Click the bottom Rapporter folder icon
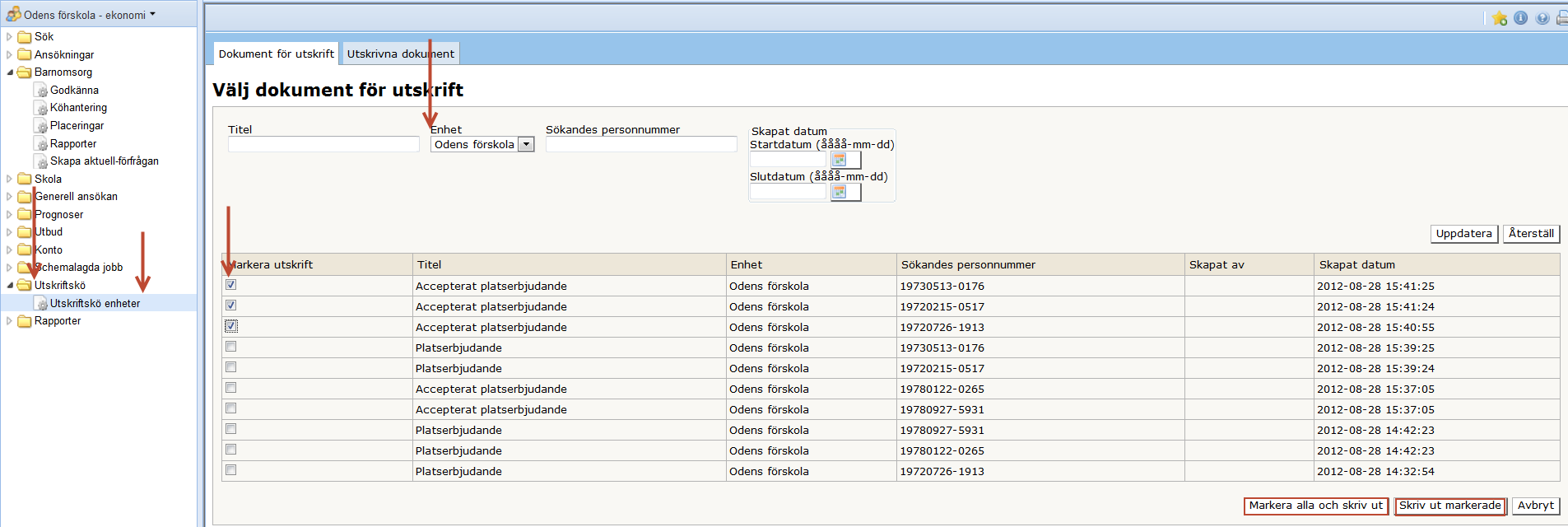Viewport: 1568px width, 527px height. 25,321
